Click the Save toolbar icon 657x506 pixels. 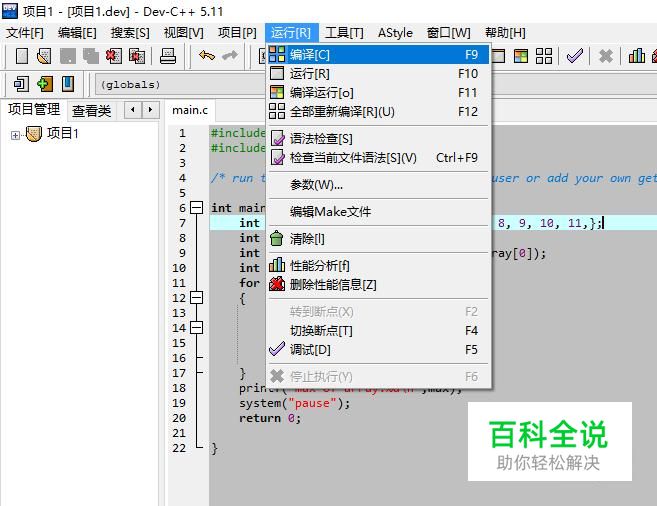(68, 56)
